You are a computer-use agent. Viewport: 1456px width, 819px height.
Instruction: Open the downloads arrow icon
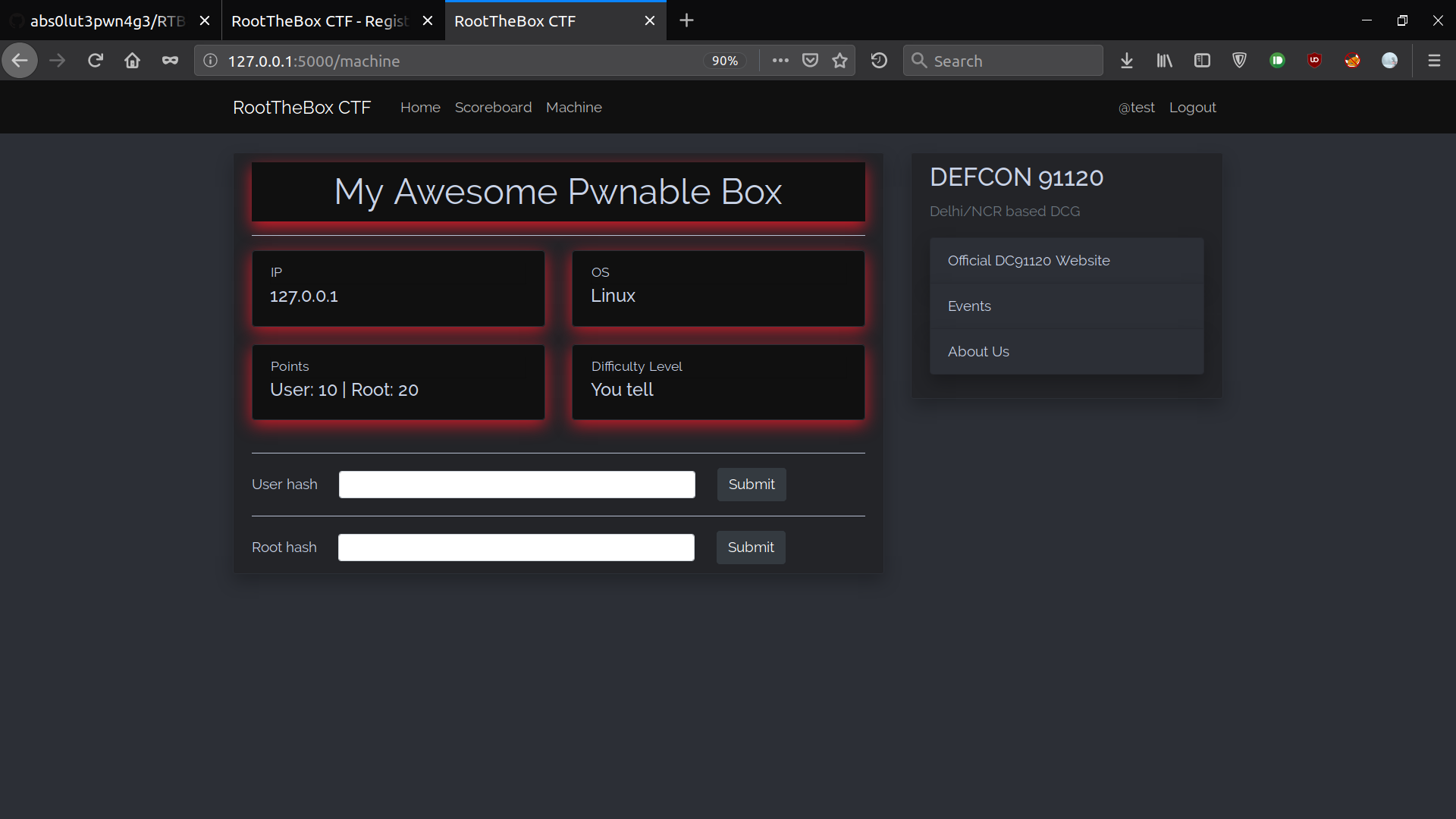(x=1127, y=61)
